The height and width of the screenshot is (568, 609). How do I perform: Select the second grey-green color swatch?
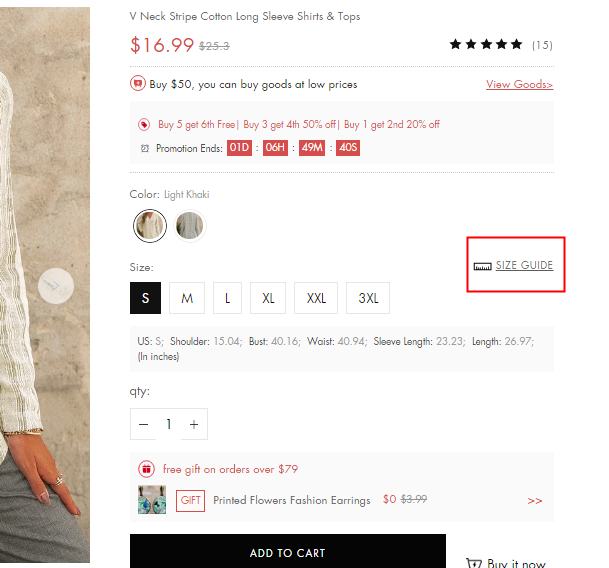(x=190, y=226)
